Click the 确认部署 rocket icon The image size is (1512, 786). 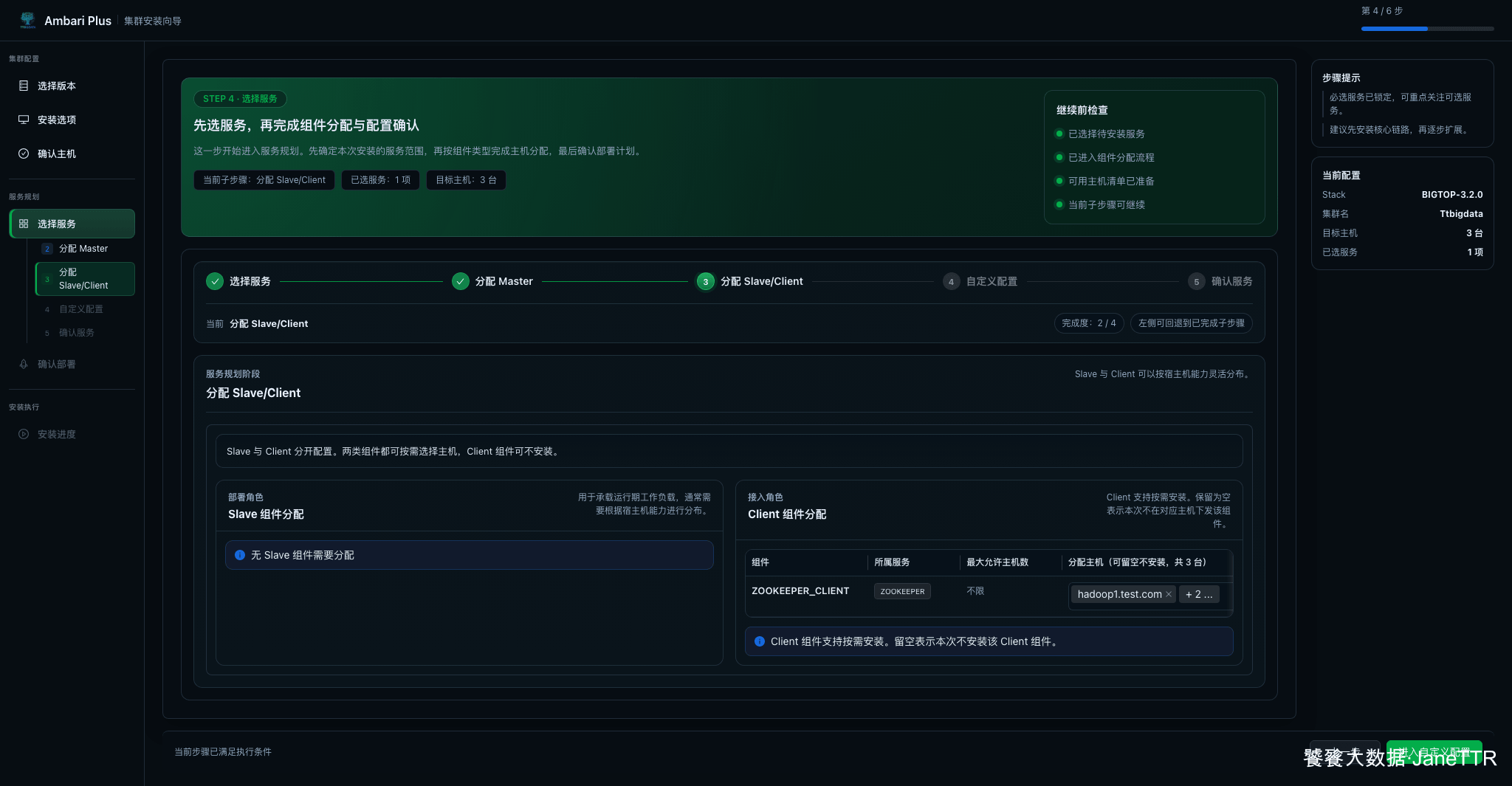point(24,364)
